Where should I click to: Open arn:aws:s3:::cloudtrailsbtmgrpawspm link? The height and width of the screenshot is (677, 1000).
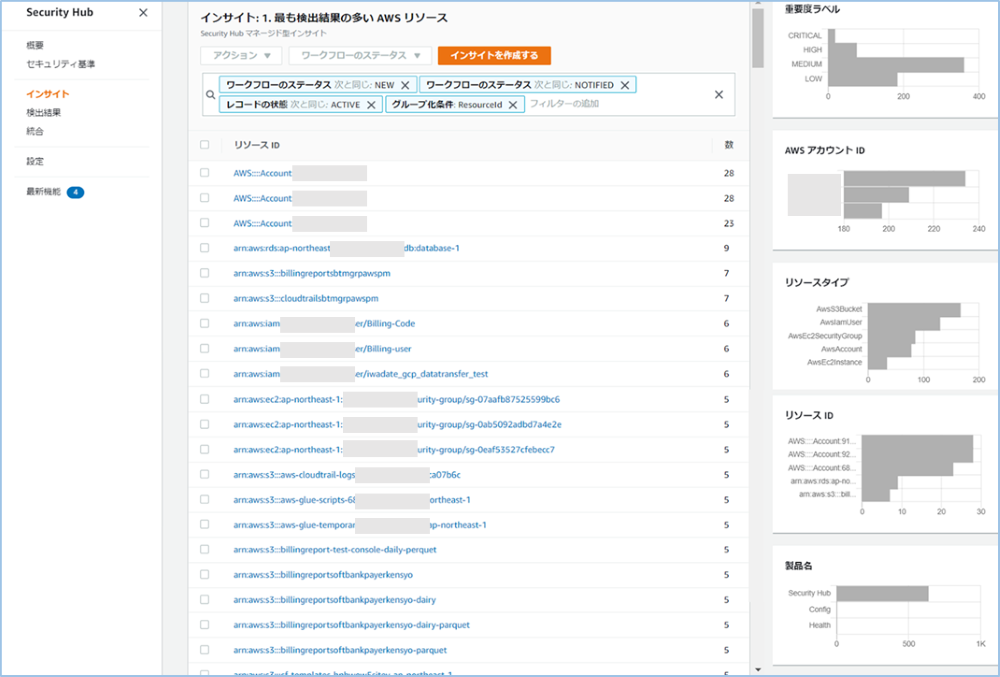tap(305, 298)
